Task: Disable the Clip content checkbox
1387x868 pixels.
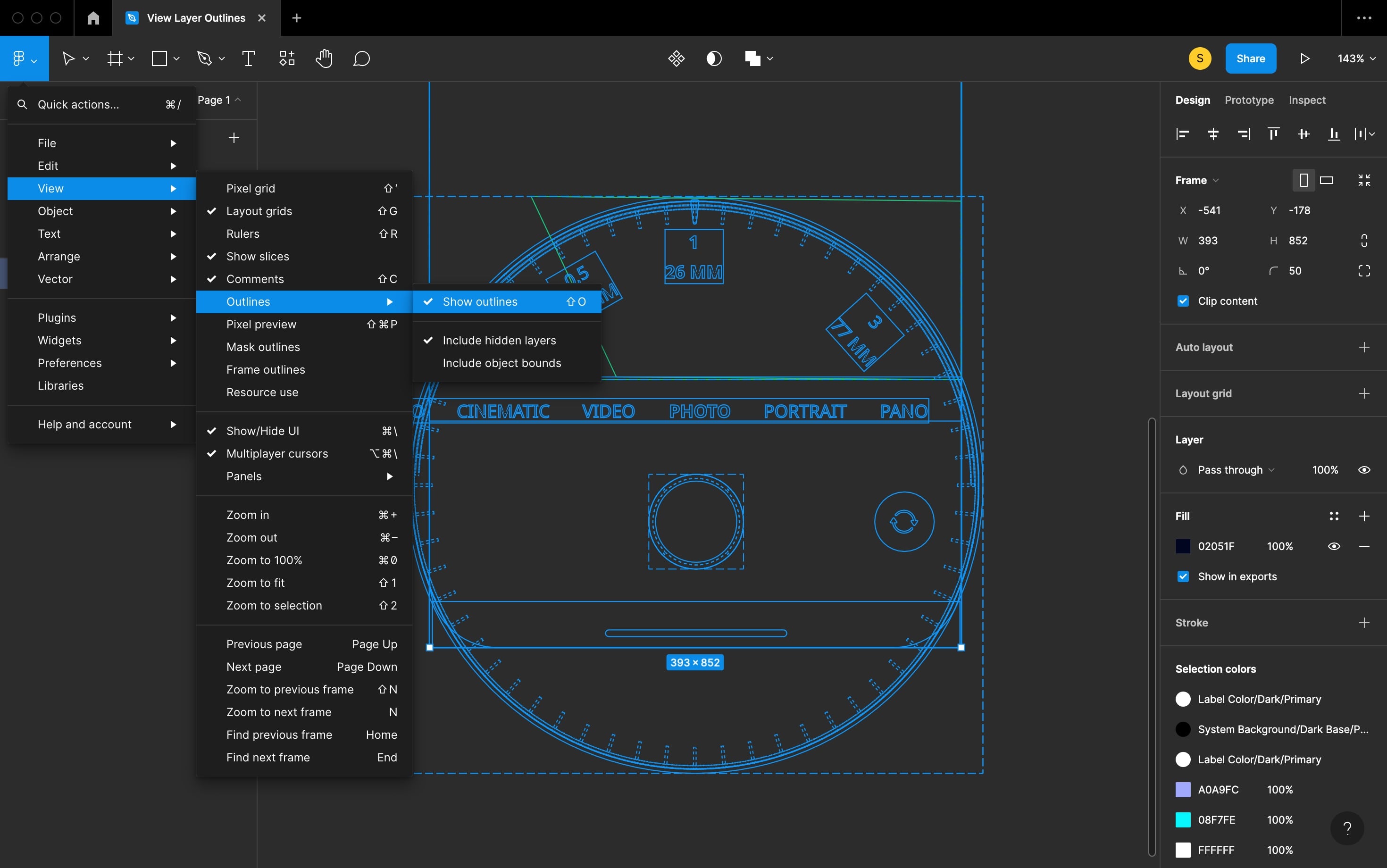Action: pyautogui.click(x=1184, y=300)
